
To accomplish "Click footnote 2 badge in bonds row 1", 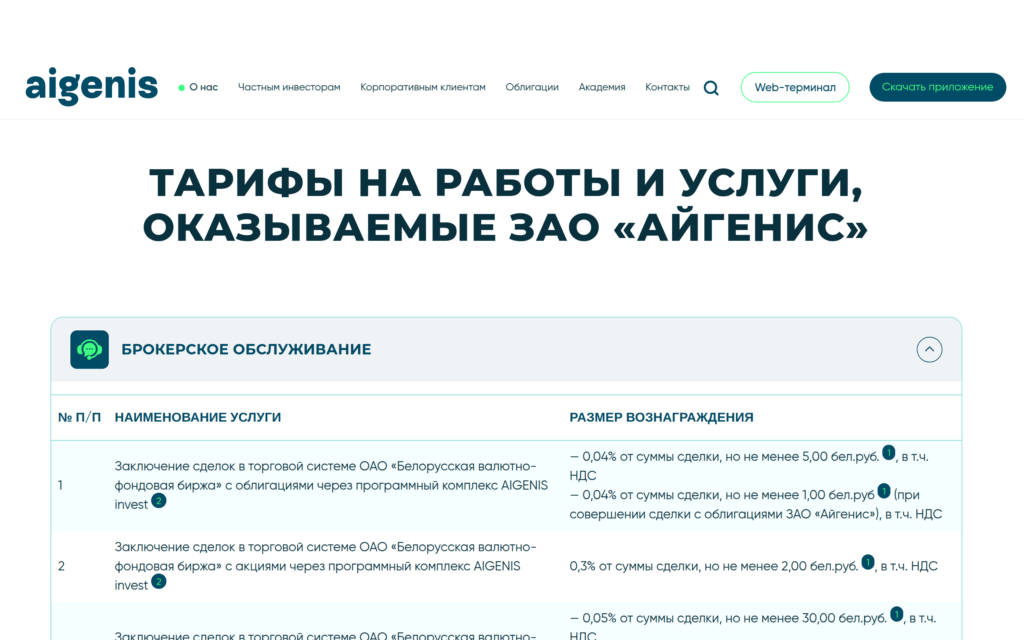I will [x=158, y=501].
